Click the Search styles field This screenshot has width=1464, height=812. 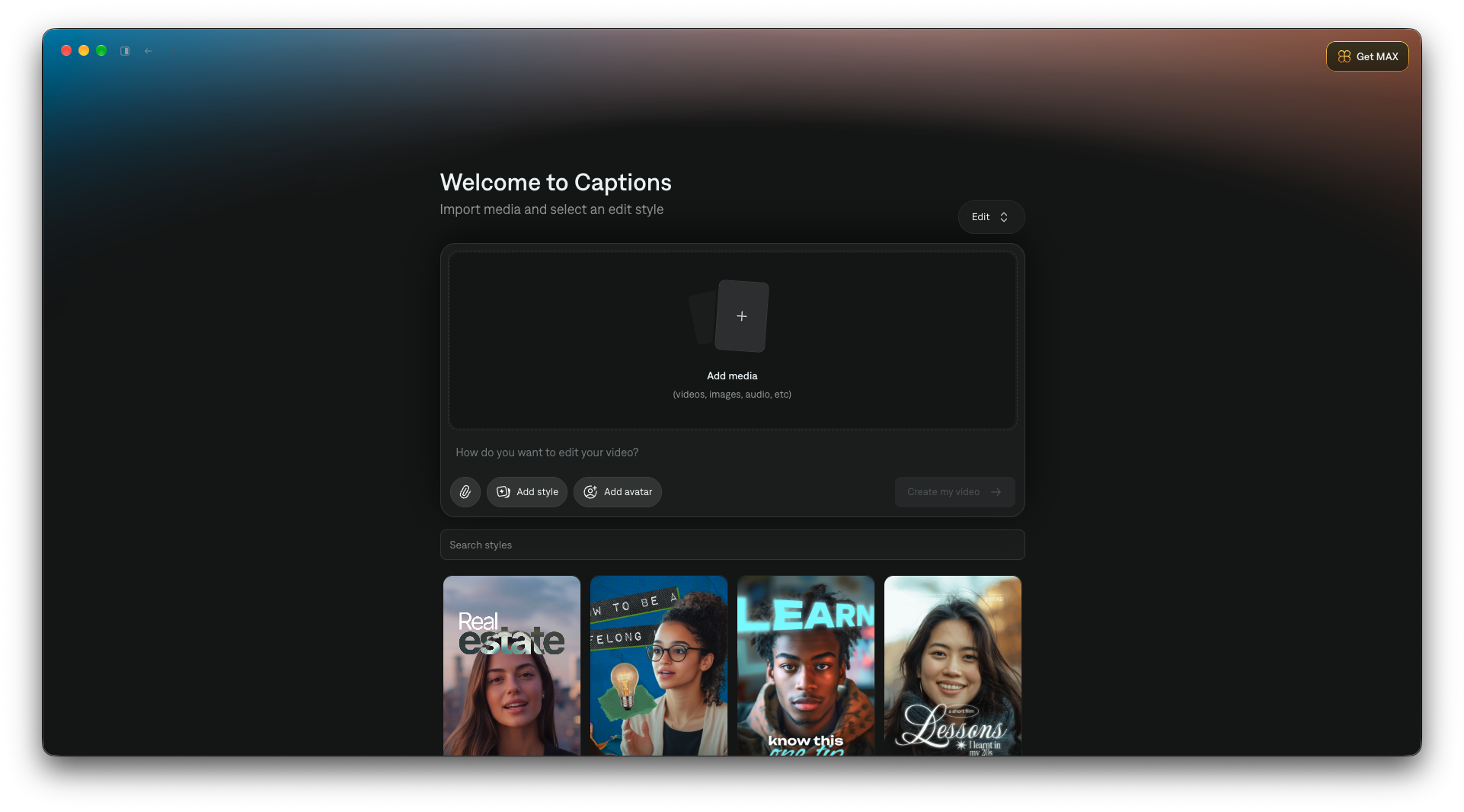pos(732,545)
